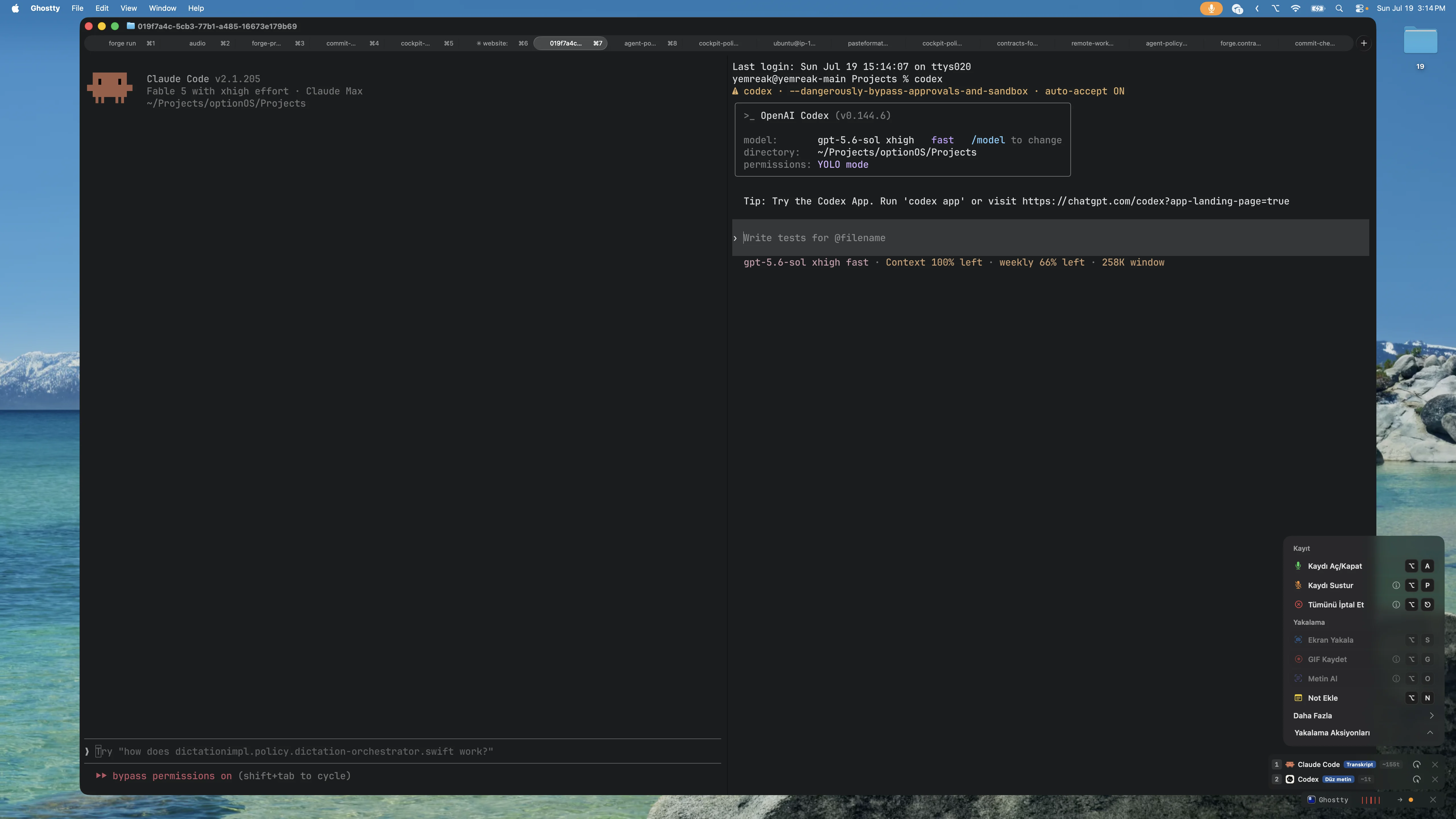Select the Tümünü İptal Et action

tap(1363, 604)
